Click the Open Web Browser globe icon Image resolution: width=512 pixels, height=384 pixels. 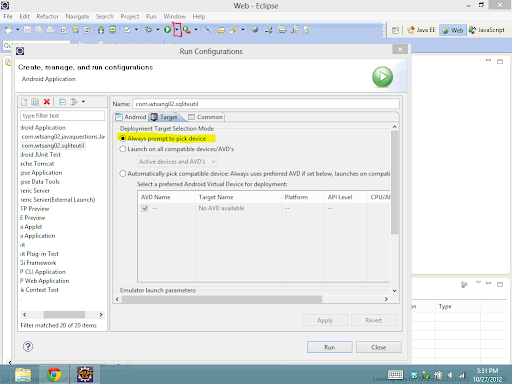(x=255, y=30)
